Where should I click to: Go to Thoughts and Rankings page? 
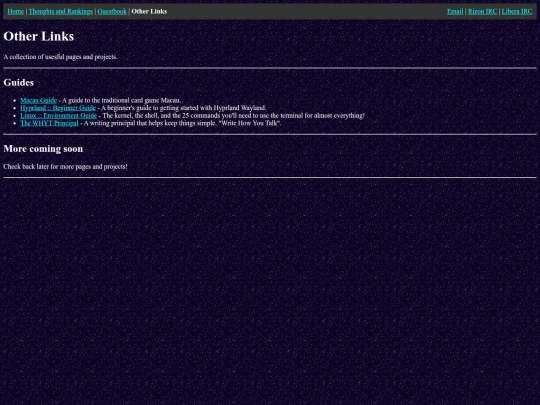click(x=61, y=11)
